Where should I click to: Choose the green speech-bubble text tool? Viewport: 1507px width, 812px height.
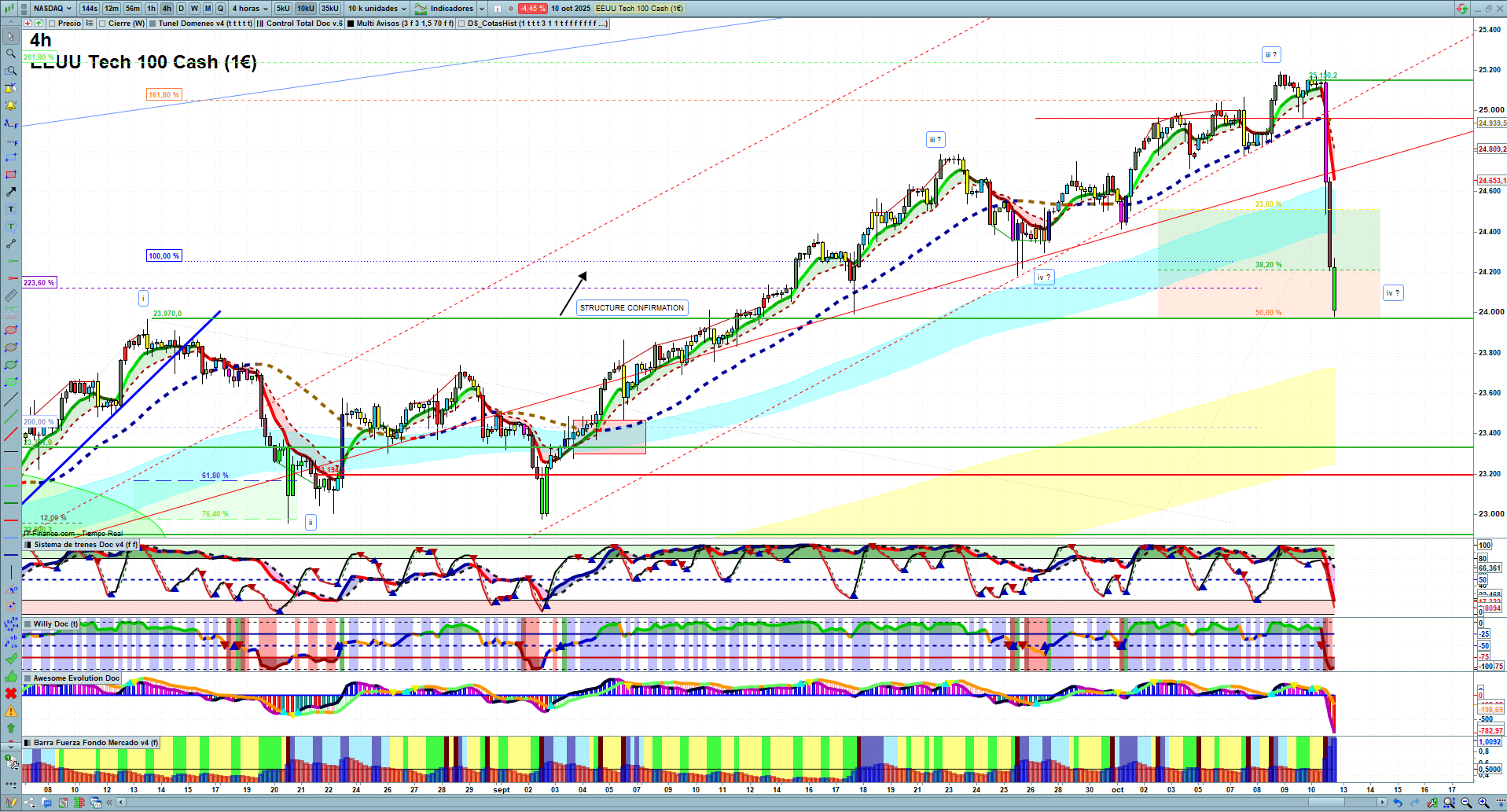pos(11,226)
